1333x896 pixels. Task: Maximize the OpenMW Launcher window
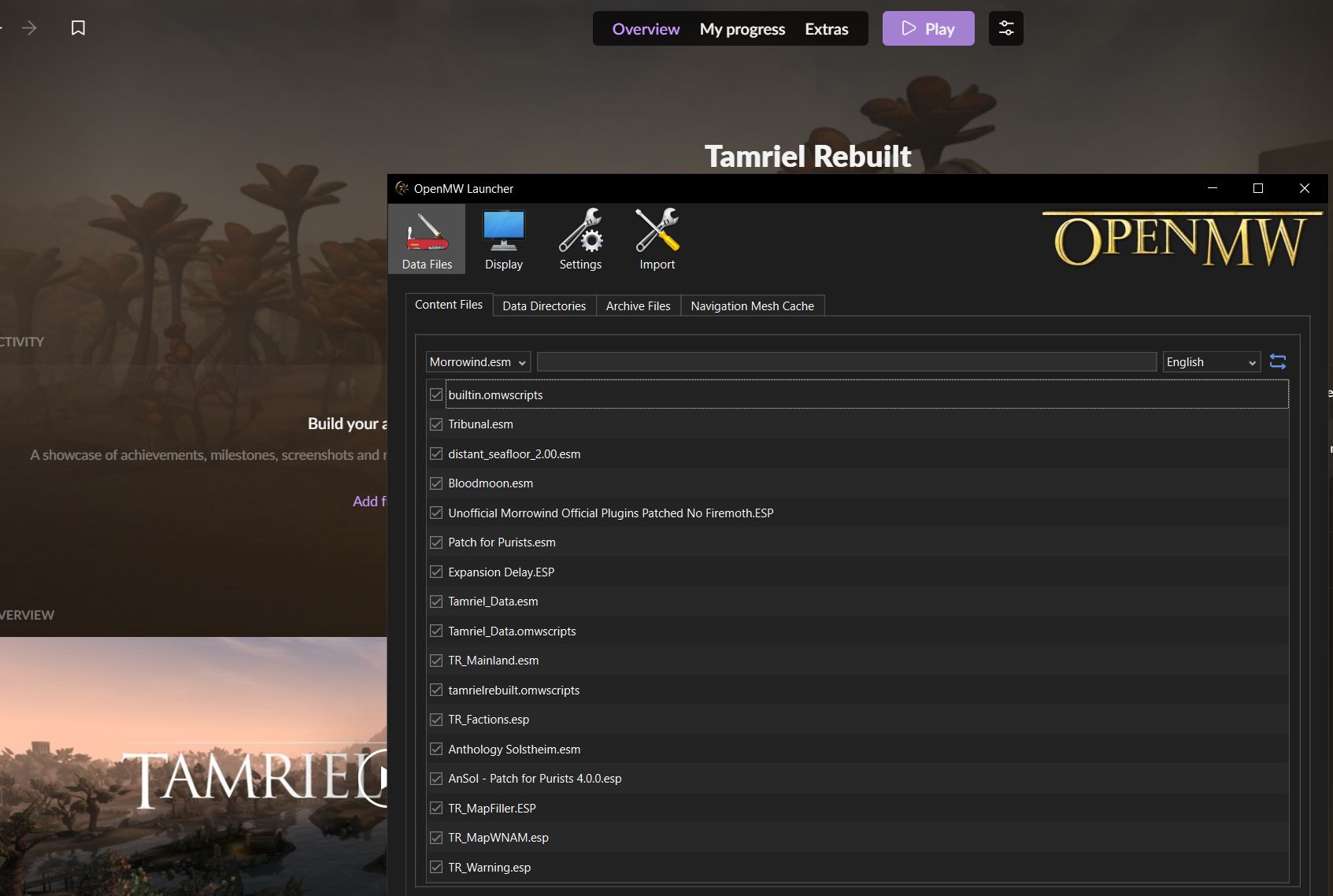[1258, 188]
